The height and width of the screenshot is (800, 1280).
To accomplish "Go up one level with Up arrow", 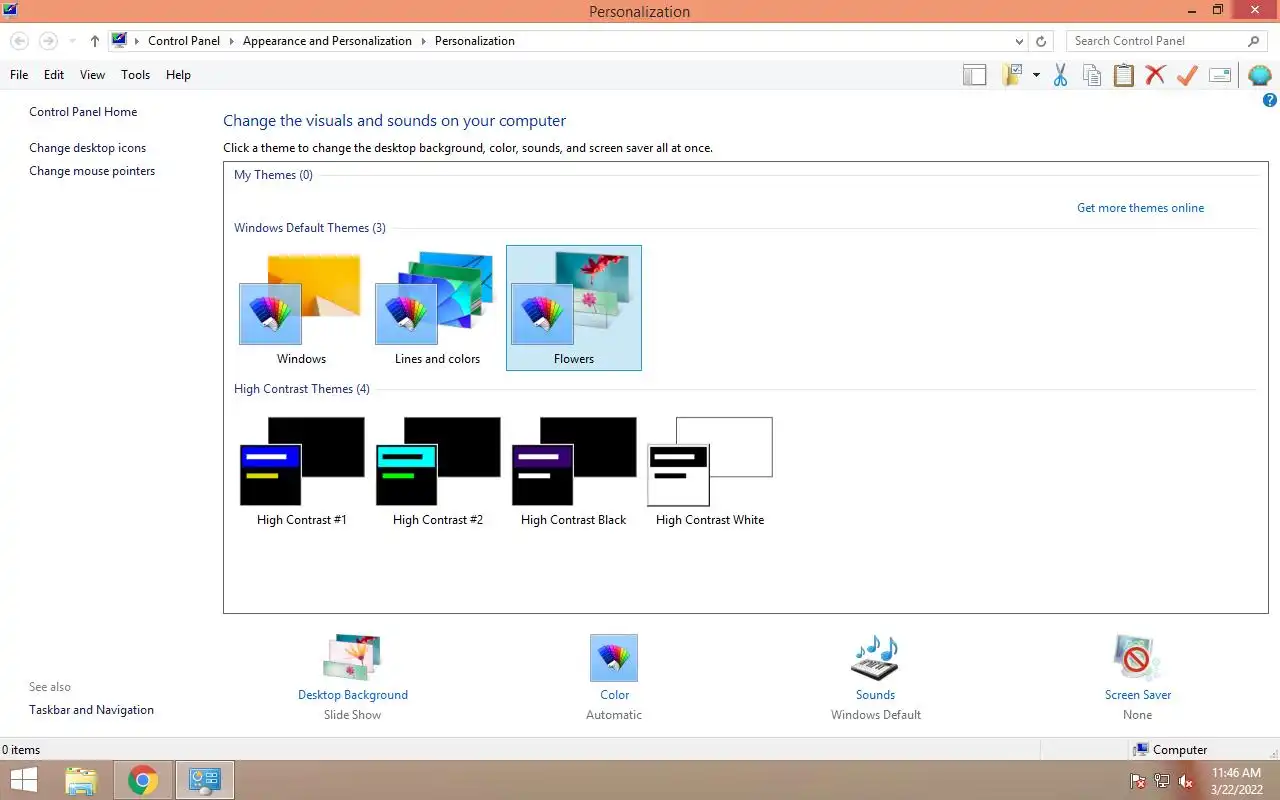I will 95,41.
